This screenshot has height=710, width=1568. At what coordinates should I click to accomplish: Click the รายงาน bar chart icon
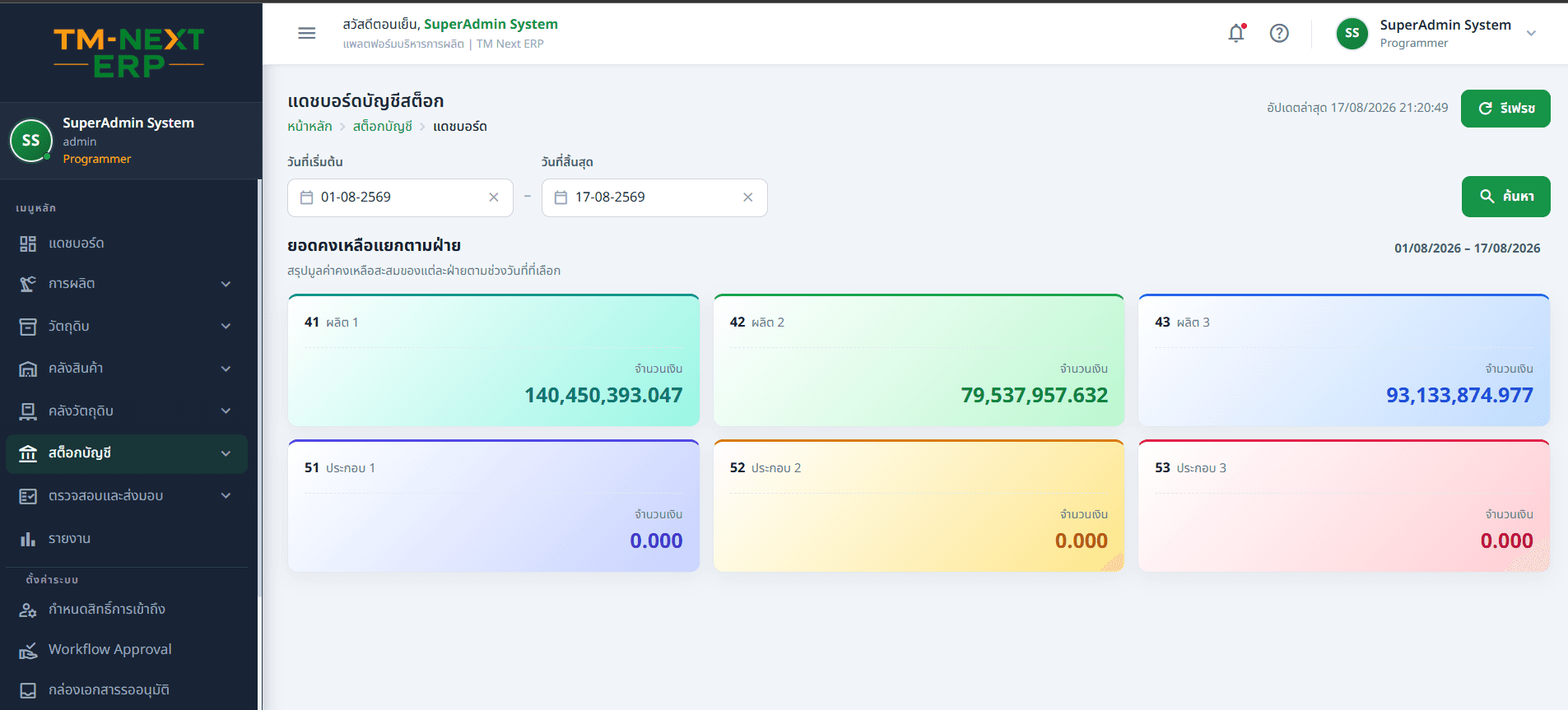28,539
